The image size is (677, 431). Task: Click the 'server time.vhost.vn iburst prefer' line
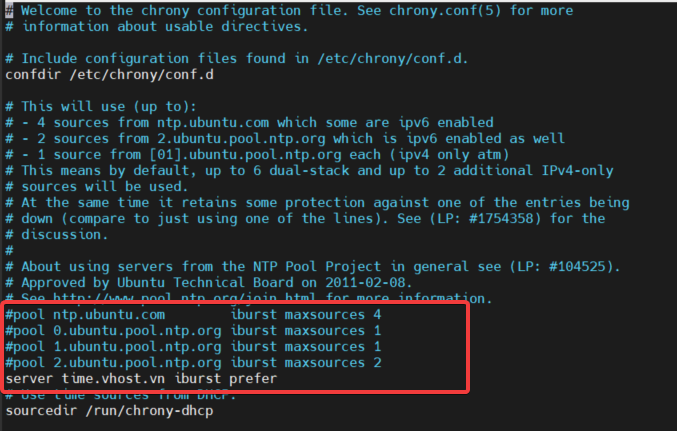tap(141, 379)
